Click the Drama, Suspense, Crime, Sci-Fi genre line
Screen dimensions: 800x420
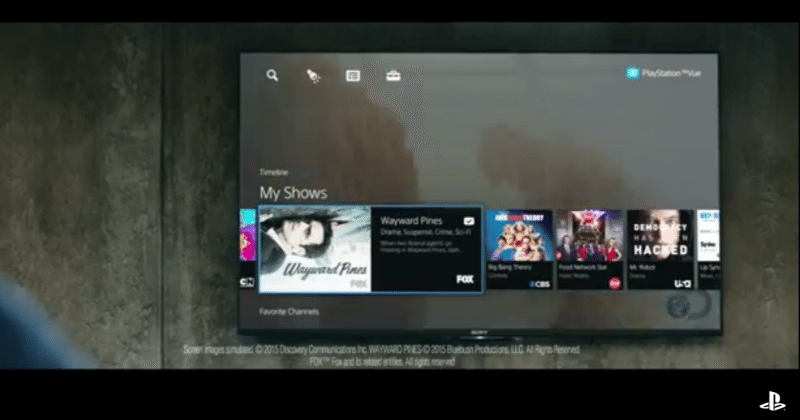[x=426, y=232]
